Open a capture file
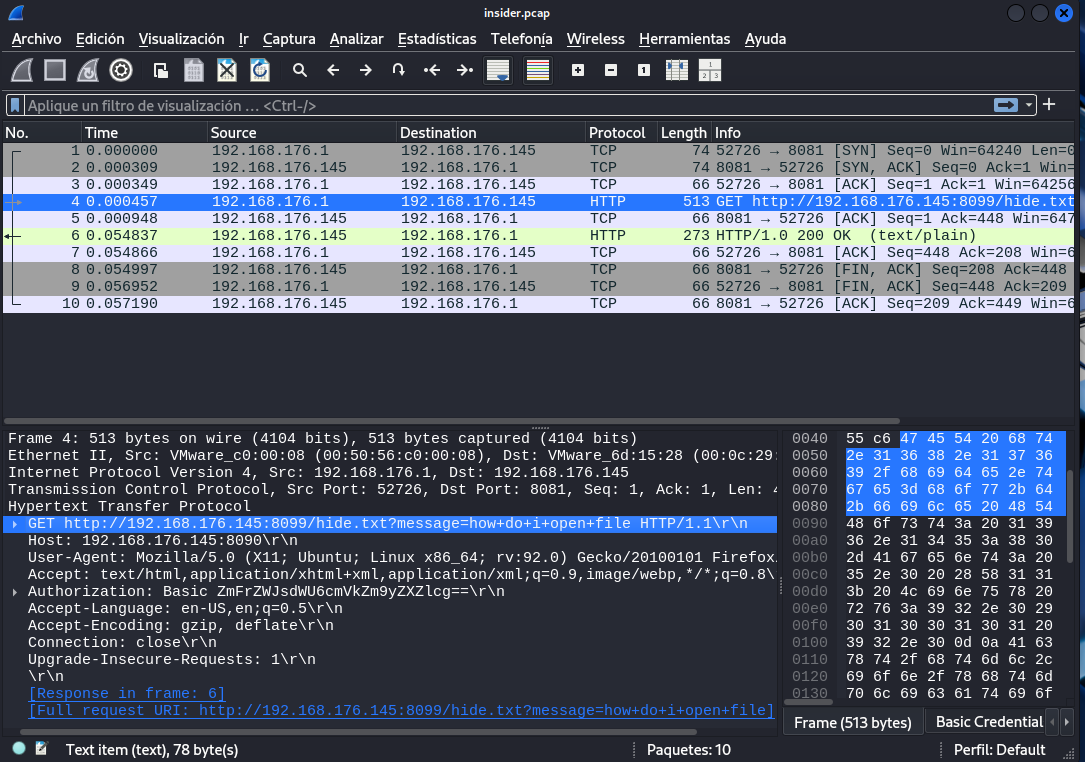This screenshot has height=762, width=1085. tap(161, 70)
